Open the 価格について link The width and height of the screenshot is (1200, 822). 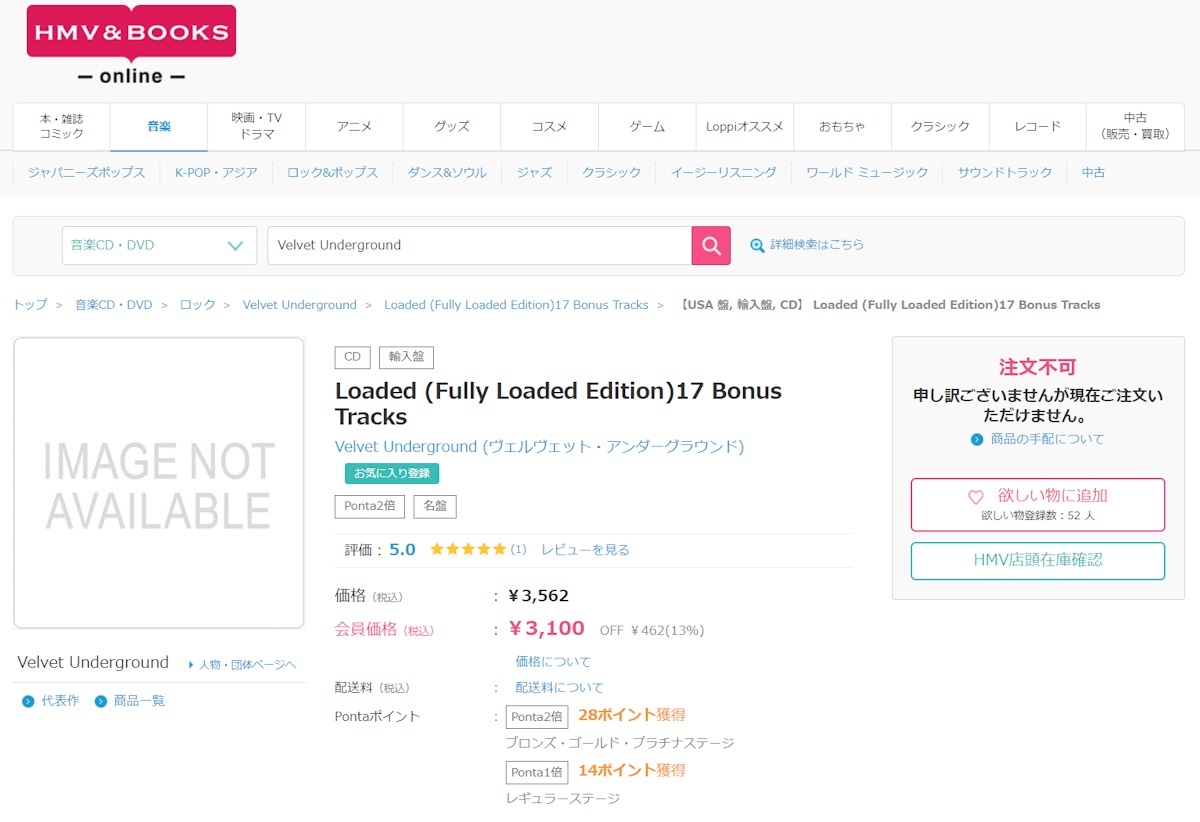pos(553,662)
